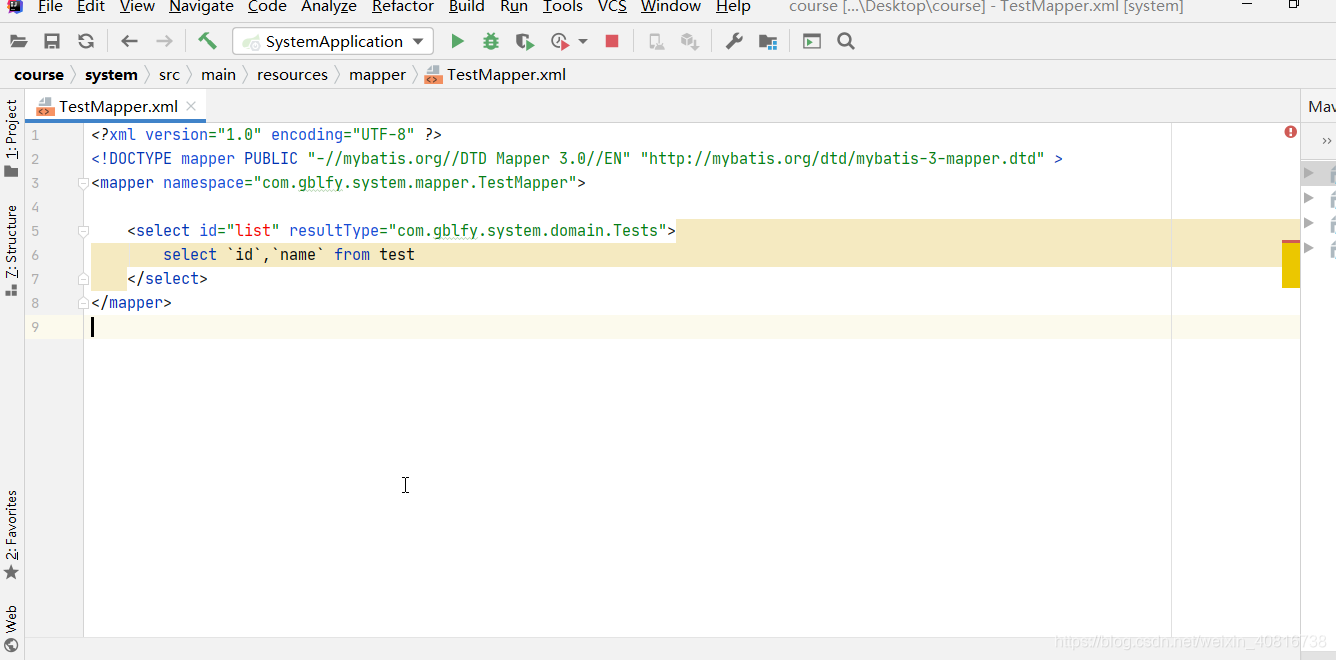Click the greyed build artifacts icon

[690, 41]
